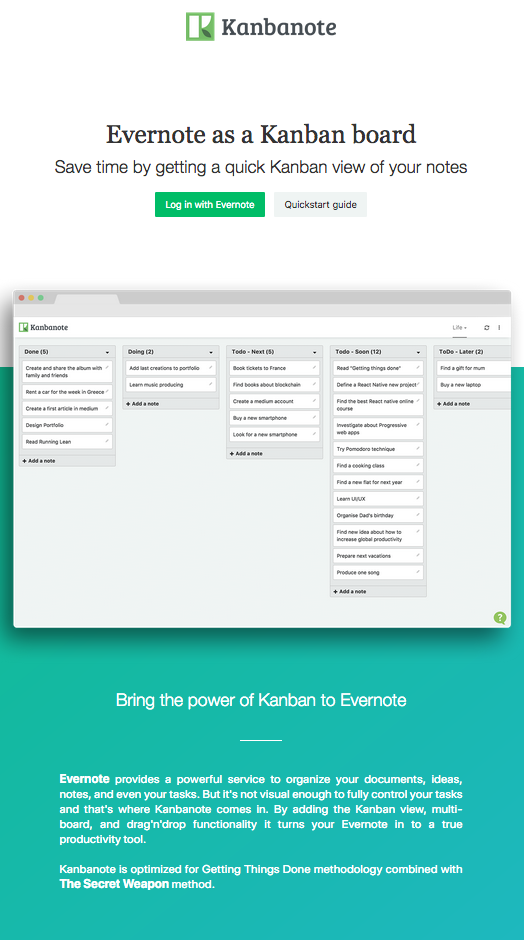
Task: Click the red close dot of mock window
Action: pyautogui.click(x=22, y=297)
